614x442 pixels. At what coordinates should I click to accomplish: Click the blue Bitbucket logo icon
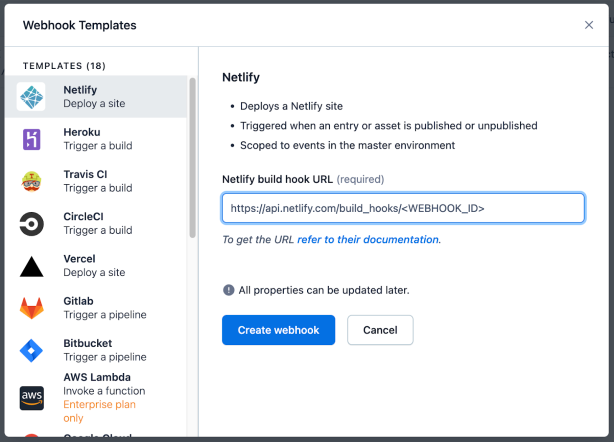(x=32, y=351)
